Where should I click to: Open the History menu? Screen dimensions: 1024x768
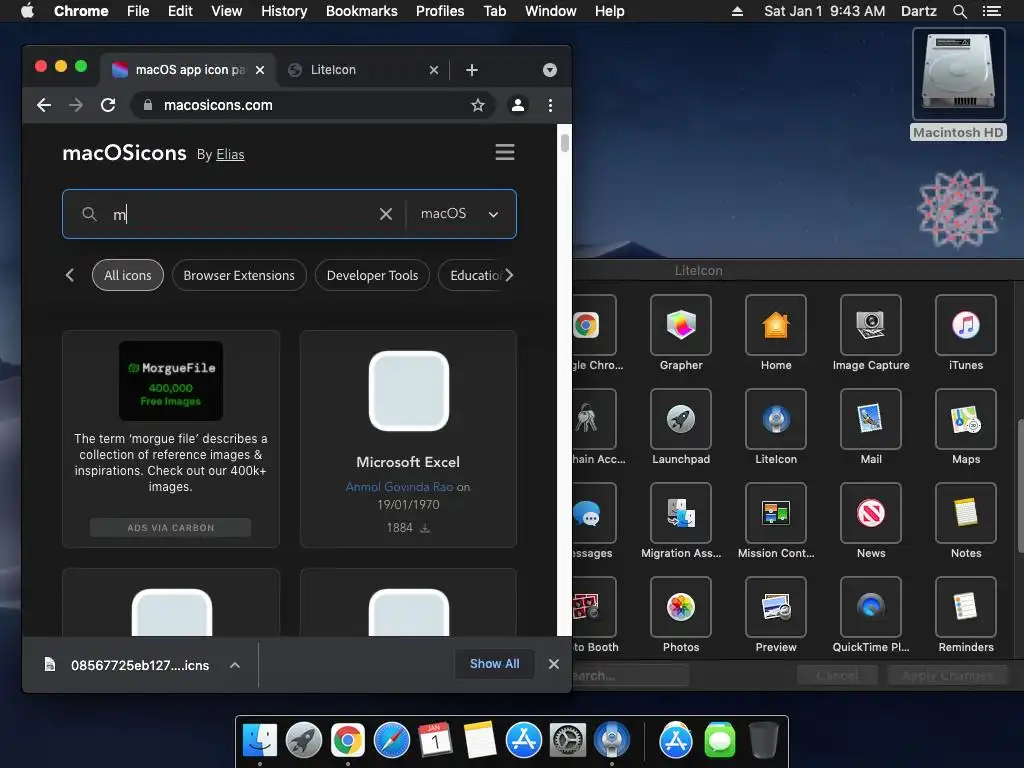[284, 11]
